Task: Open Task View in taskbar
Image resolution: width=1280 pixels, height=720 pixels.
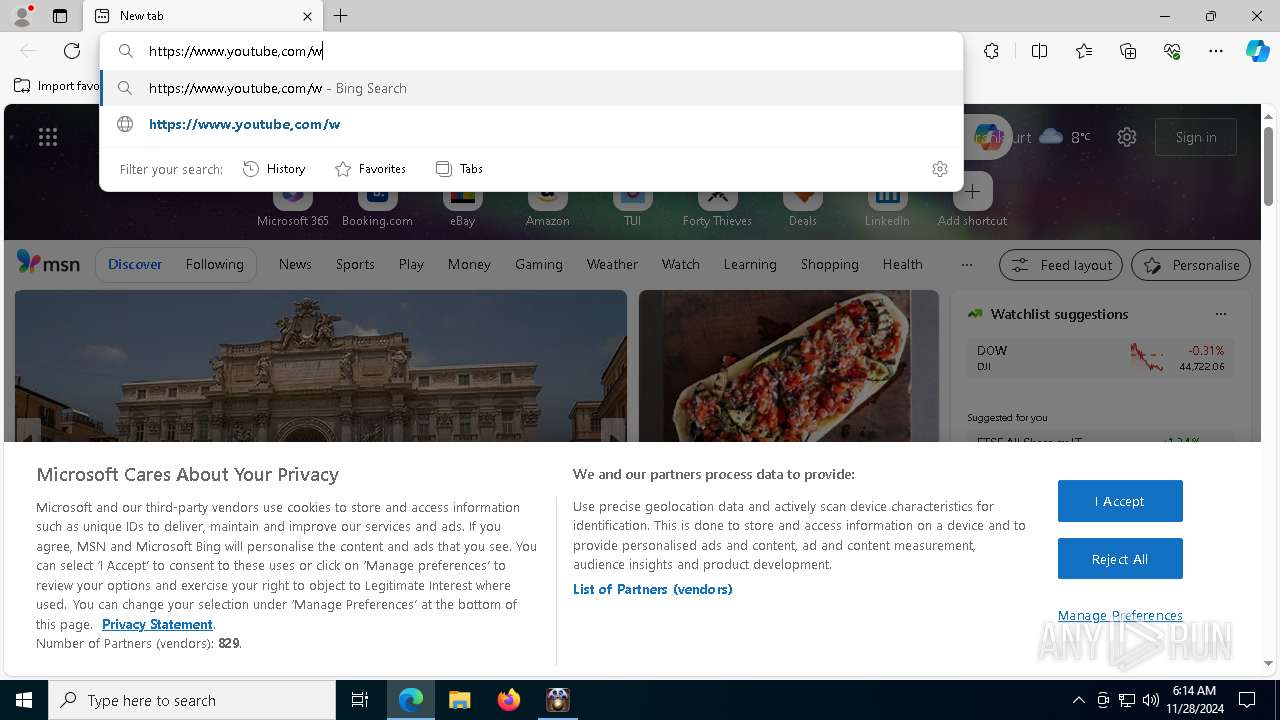Action: pyautogui.click(x=360, y=700)
